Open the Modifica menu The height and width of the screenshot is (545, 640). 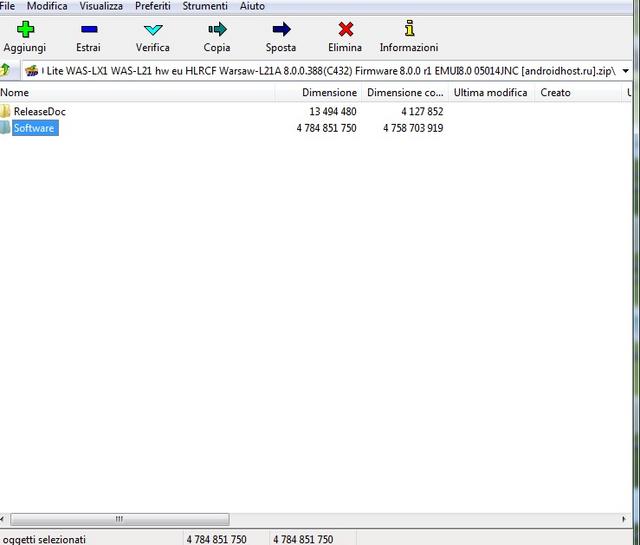coord(47,6)
